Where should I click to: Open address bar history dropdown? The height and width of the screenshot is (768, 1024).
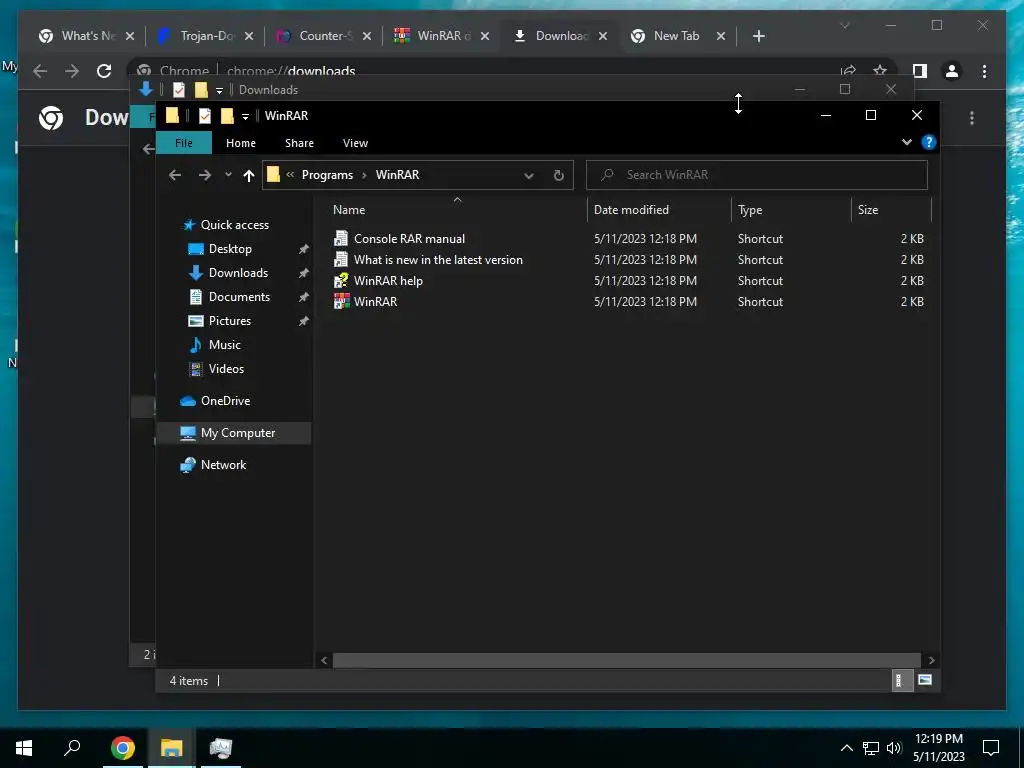click(529, 175)
